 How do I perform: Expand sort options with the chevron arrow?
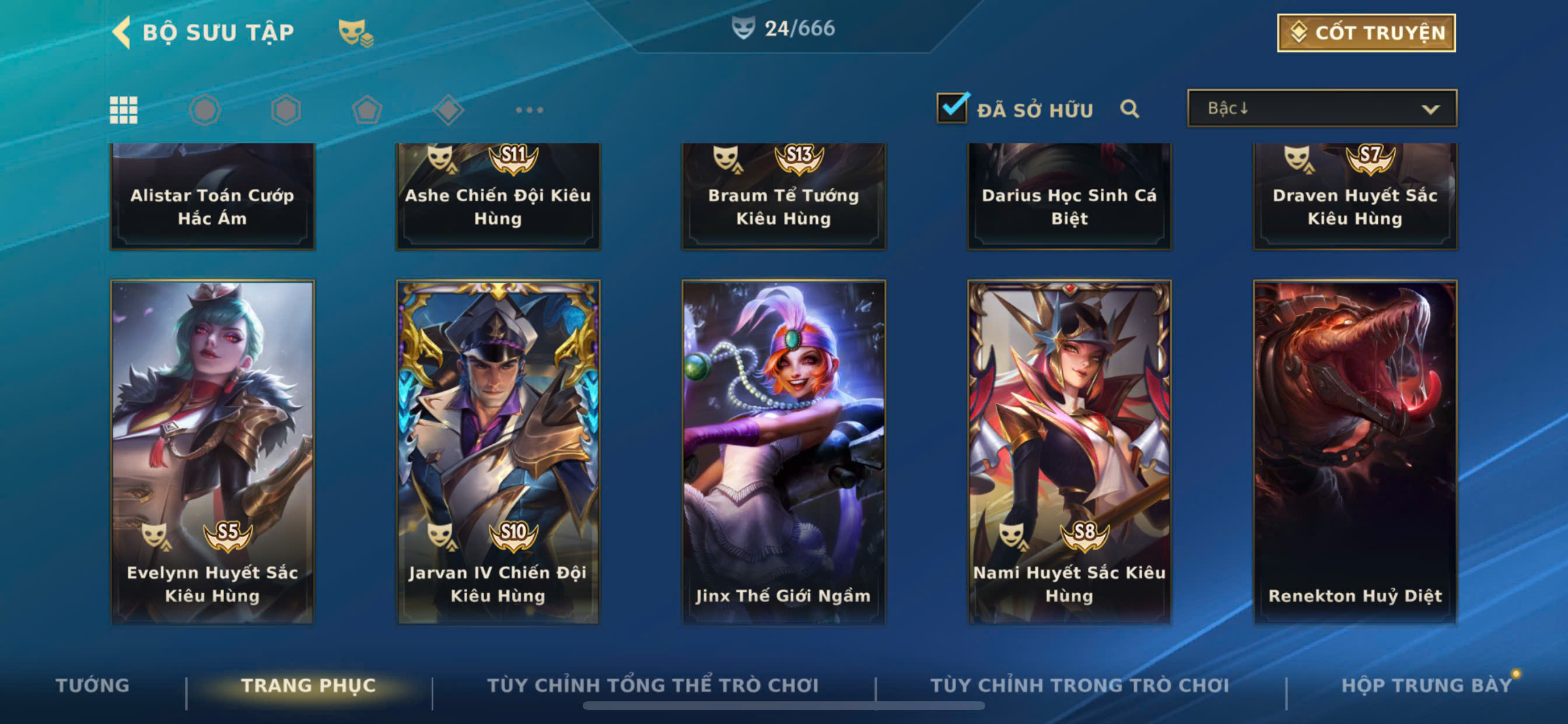[x=1430, y=110]
